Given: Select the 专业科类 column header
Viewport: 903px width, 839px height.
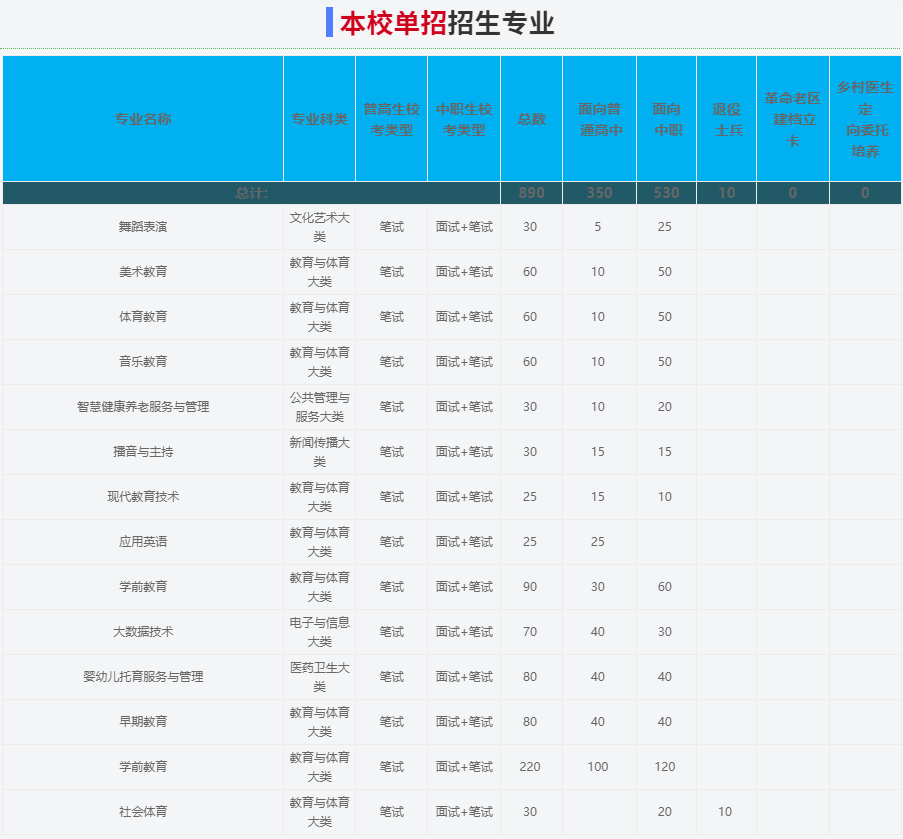Looking at the screenshot, I should point(320,119).
